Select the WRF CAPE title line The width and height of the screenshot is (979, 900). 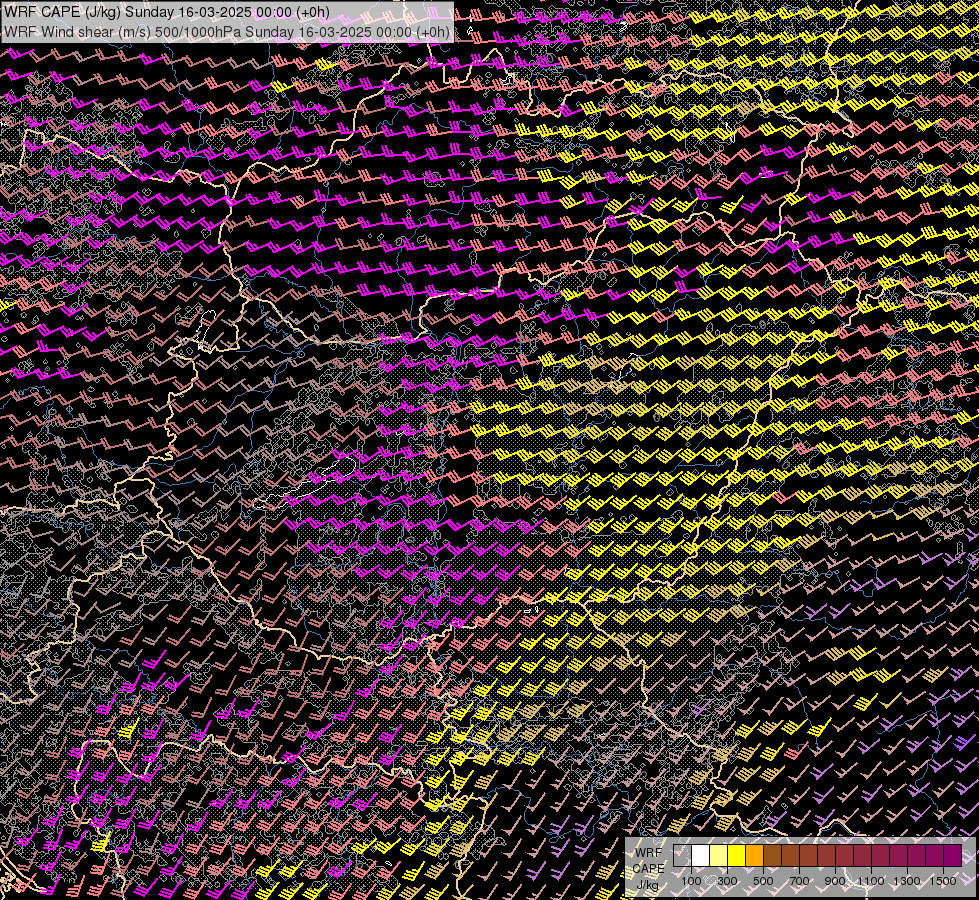click(x=167, y=12)
